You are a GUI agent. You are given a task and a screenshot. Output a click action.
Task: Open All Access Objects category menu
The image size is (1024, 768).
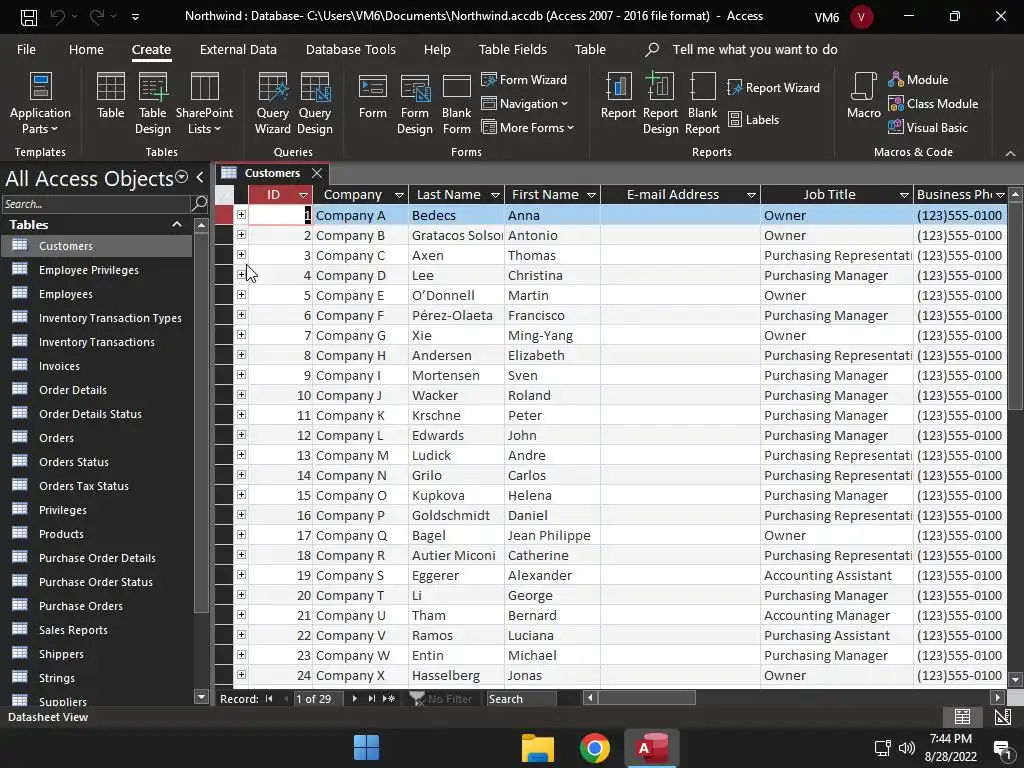point(182,177)
